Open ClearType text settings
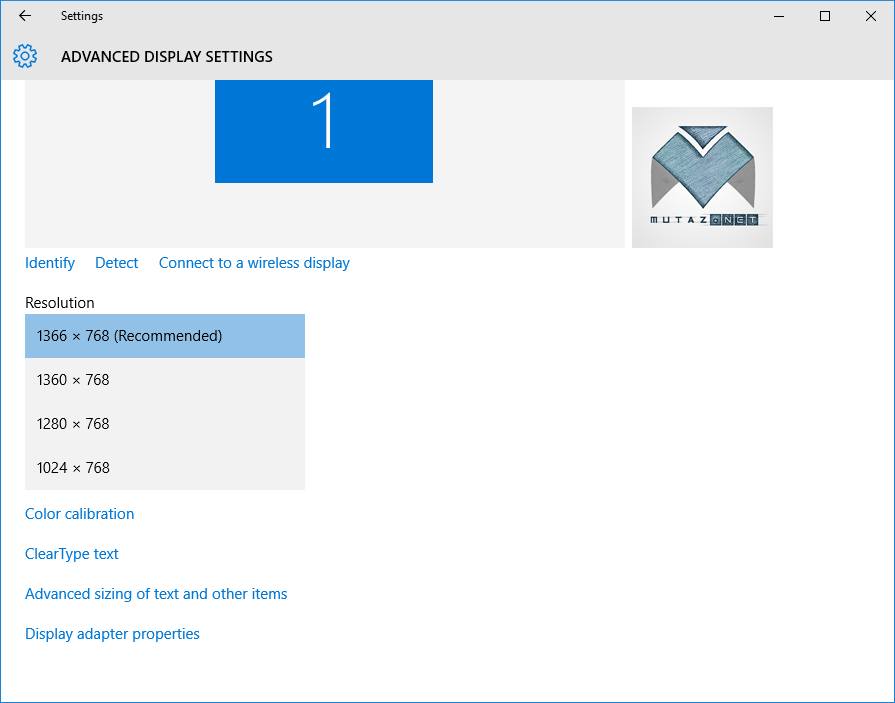 tap(72, 553)
